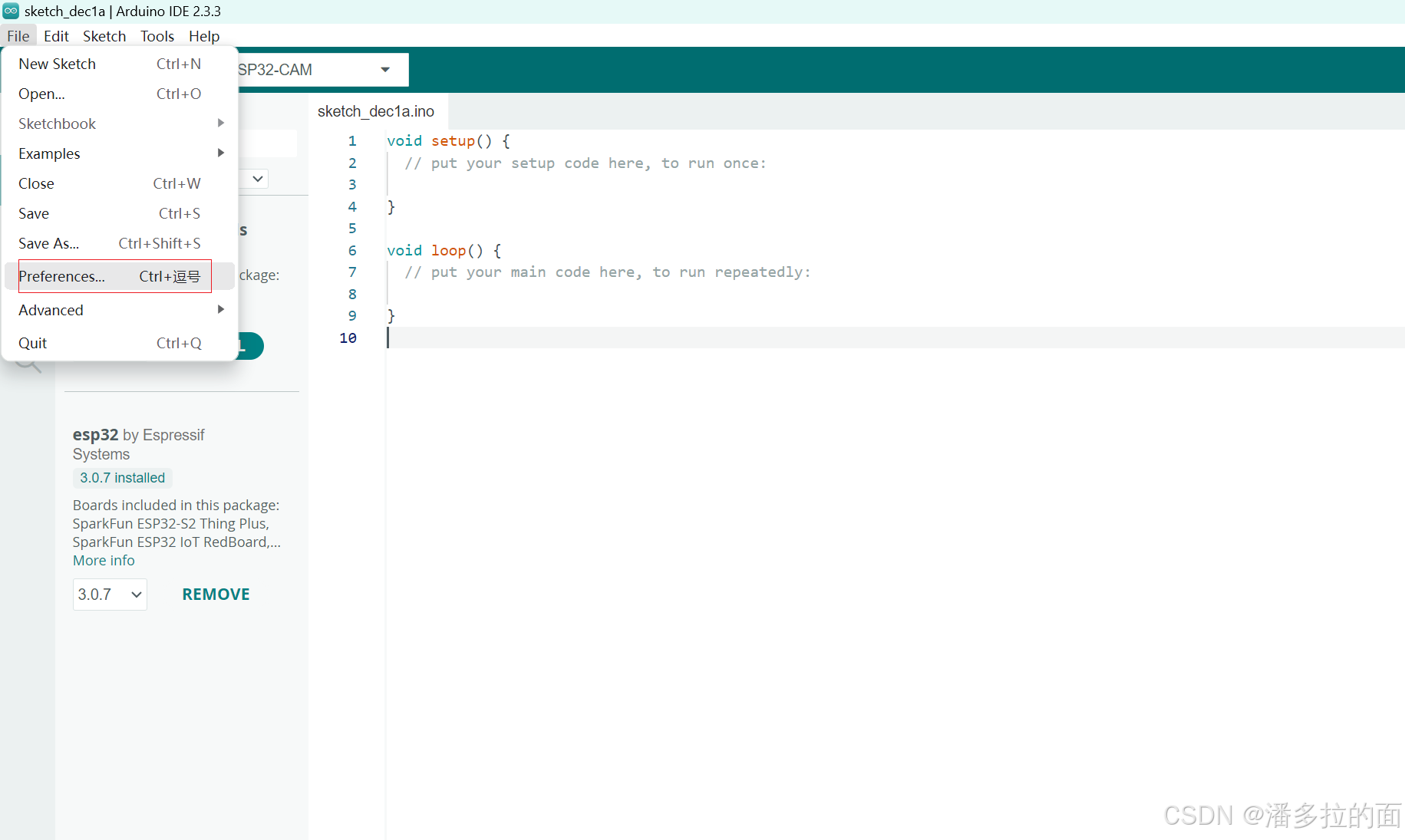Place cursor on editor line 10
The height and width of the screenshot is (840, 1405).
point(895,338)
